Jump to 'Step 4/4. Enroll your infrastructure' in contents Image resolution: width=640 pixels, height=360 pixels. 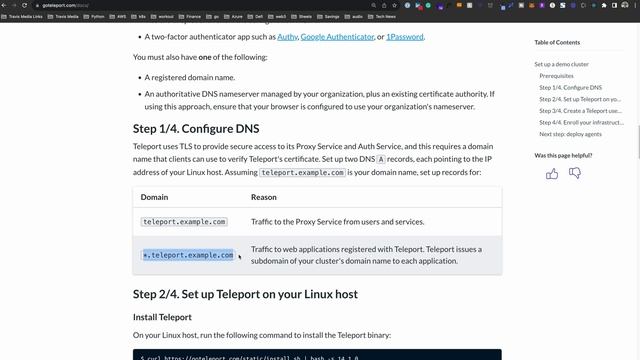[x=581, y=122]
